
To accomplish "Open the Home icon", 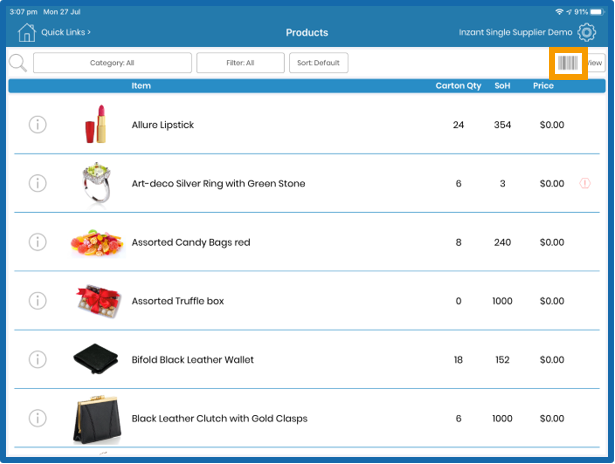I will click(x=27, y=32).
